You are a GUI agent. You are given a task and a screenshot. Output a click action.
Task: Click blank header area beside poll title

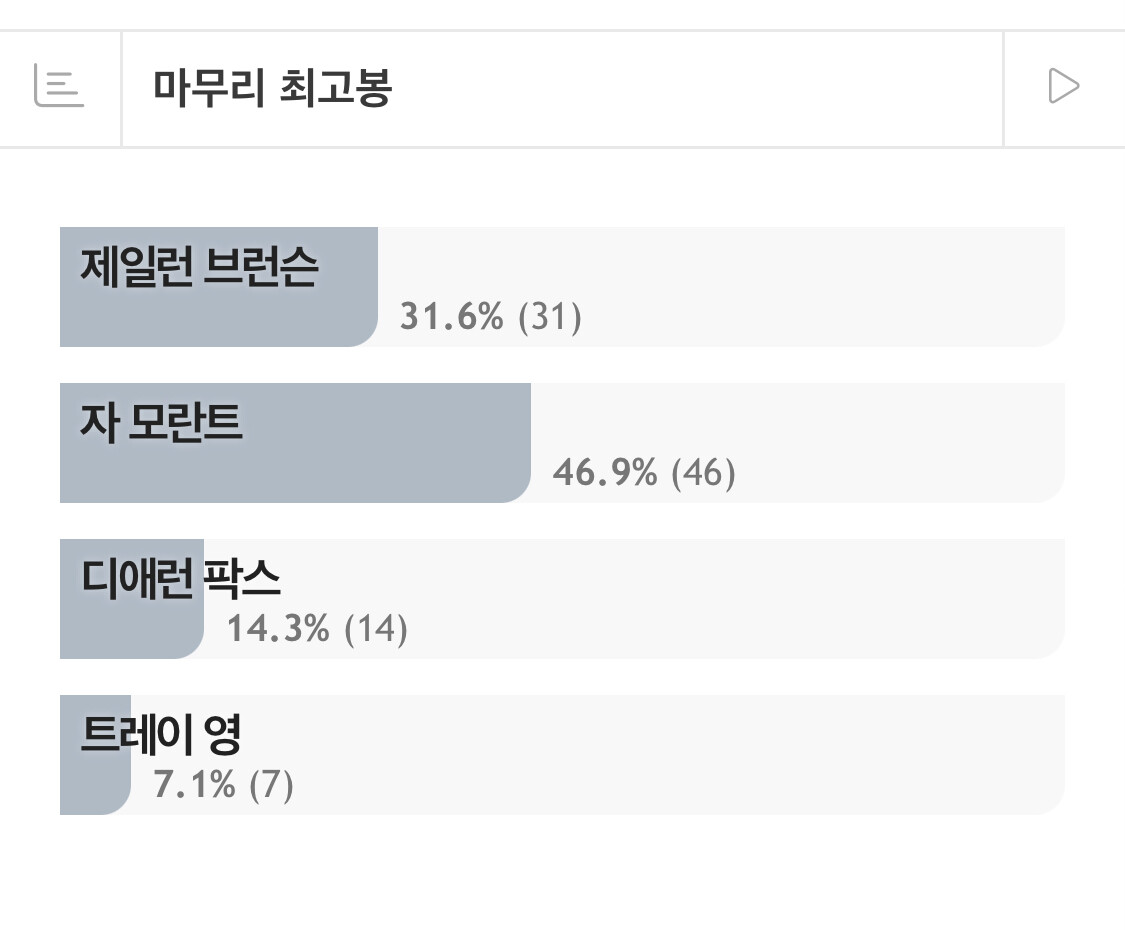pos(696,89)
